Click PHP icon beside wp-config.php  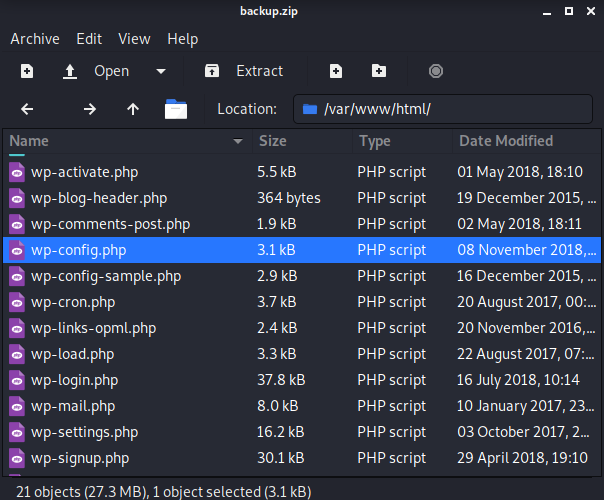17,250
